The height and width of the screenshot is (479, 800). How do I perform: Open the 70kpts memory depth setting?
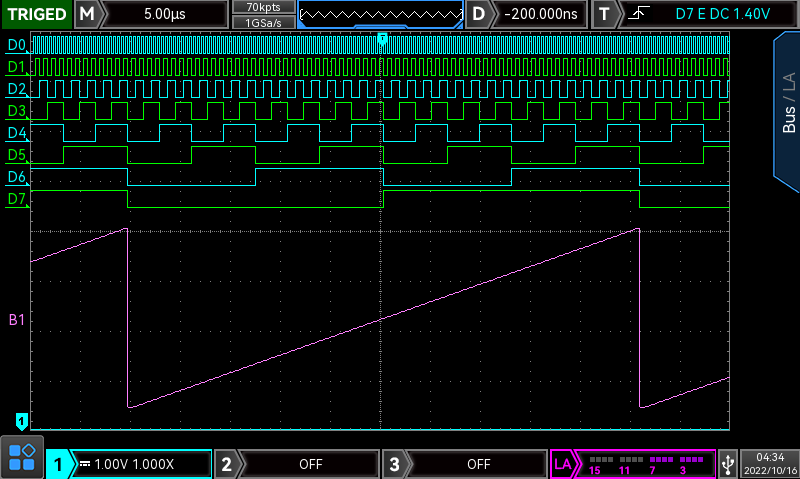pos(262,7)
